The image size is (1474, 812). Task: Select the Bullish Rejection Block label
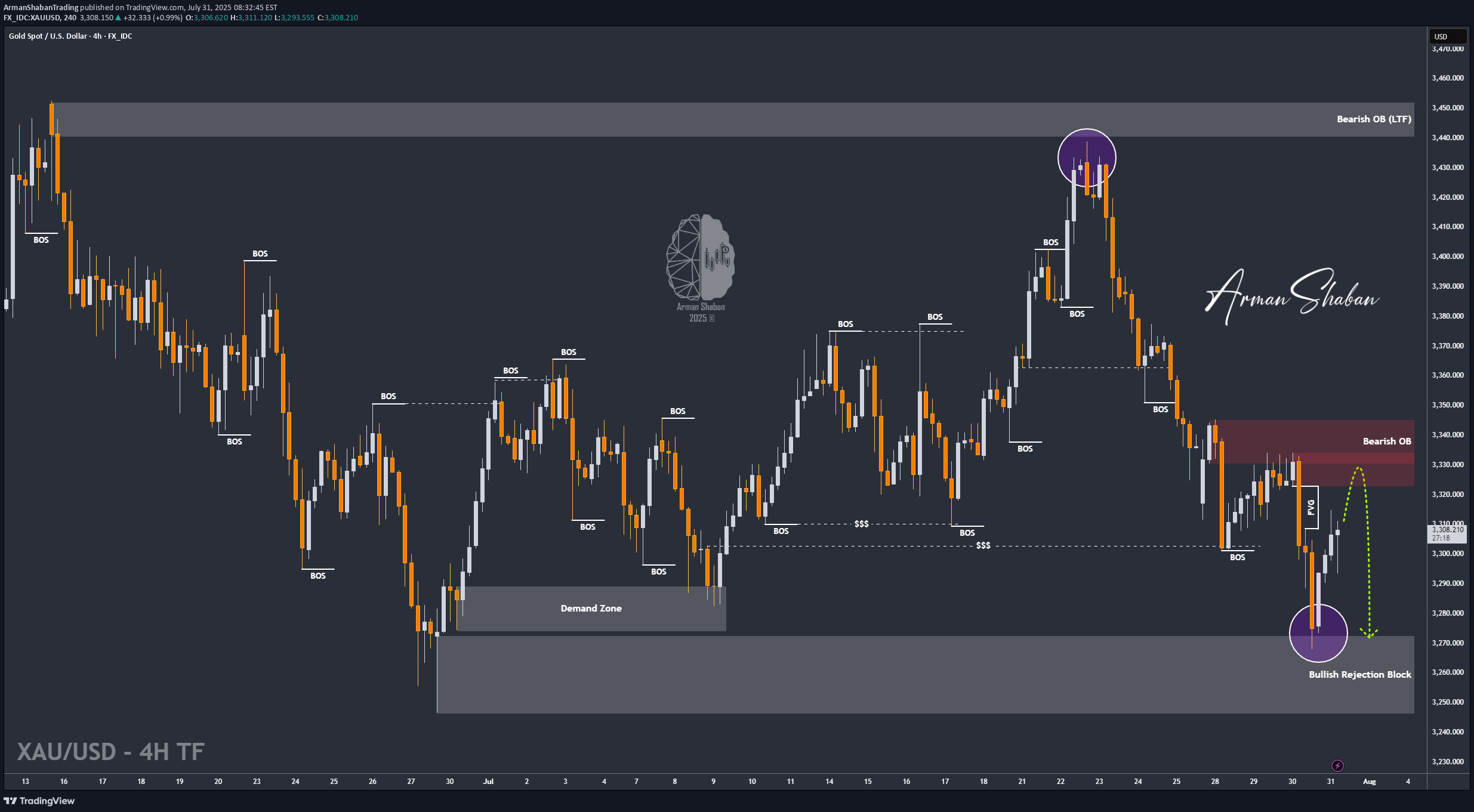(1359, 674)
